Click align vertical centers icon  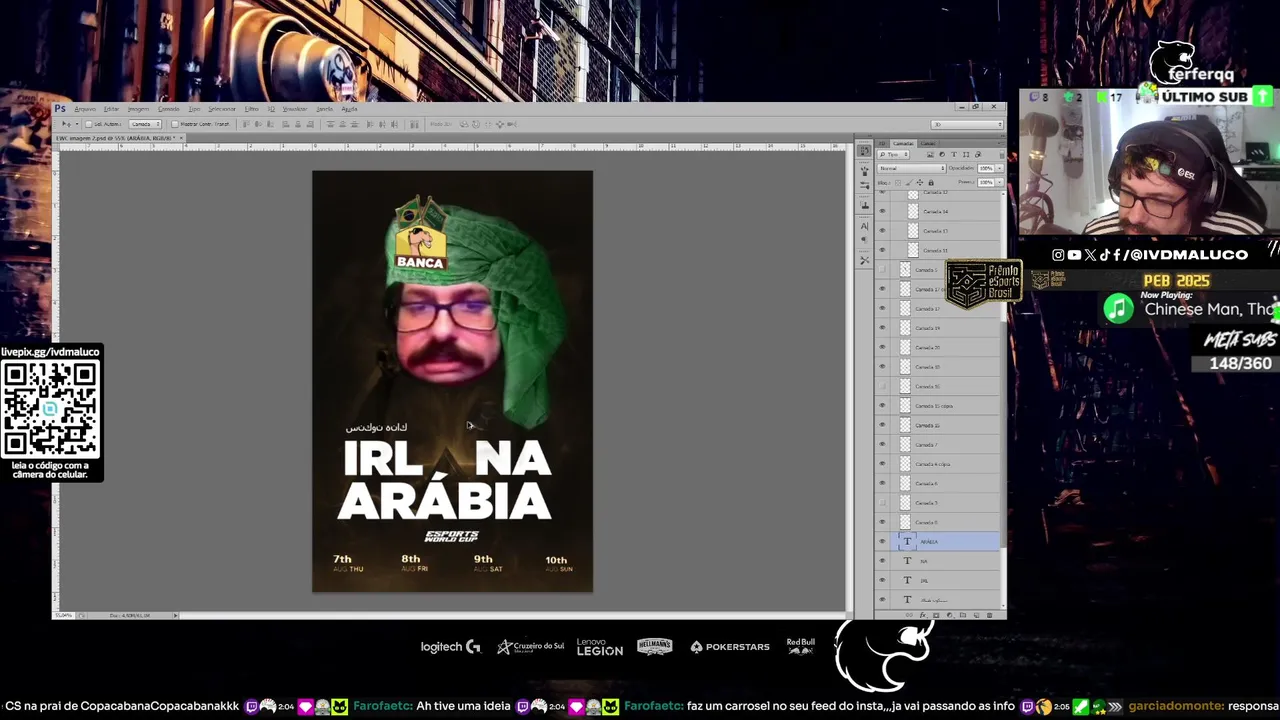click(258, 124)
